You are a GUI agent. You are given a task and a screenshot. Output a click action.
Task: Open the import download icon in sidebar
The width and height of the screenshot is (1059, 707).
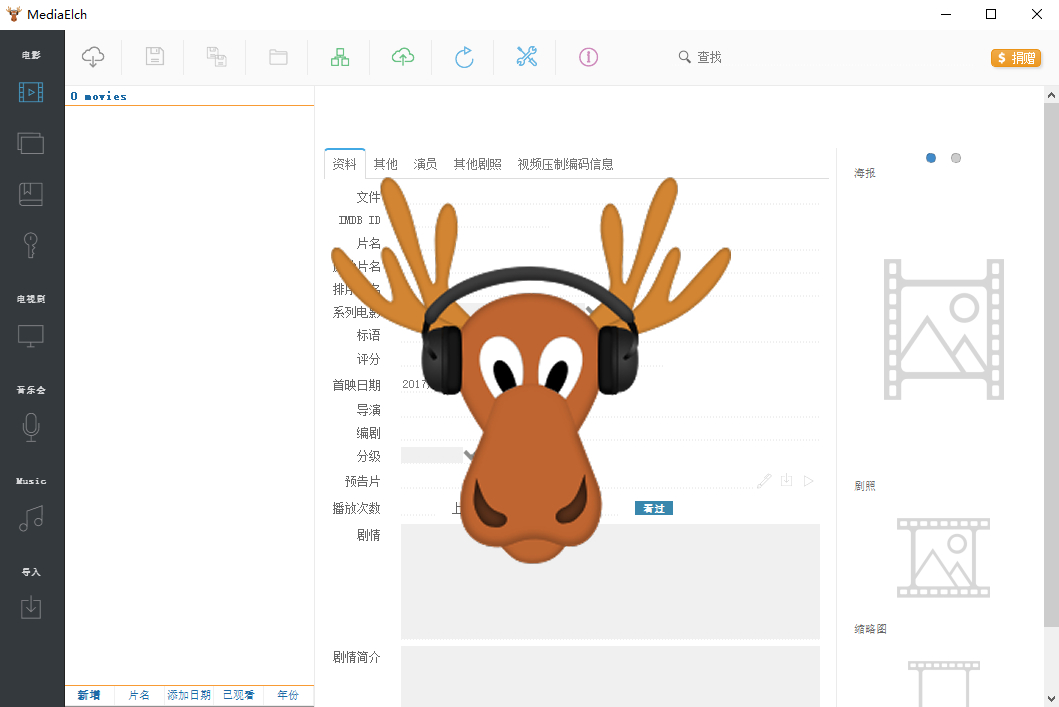click(x=31, y=608)
